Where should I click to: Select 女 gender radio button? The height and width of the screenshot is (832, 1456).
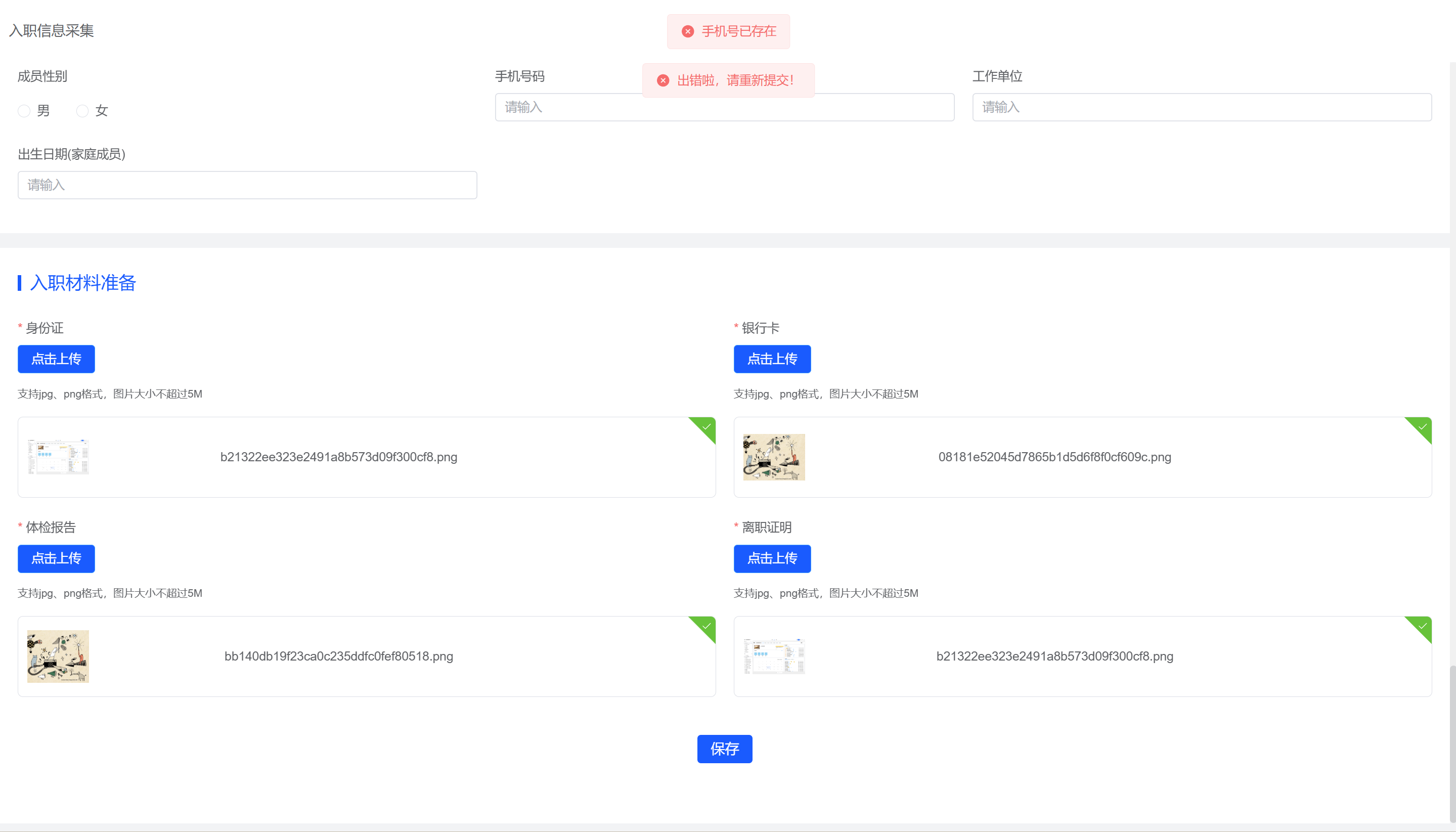82,111
